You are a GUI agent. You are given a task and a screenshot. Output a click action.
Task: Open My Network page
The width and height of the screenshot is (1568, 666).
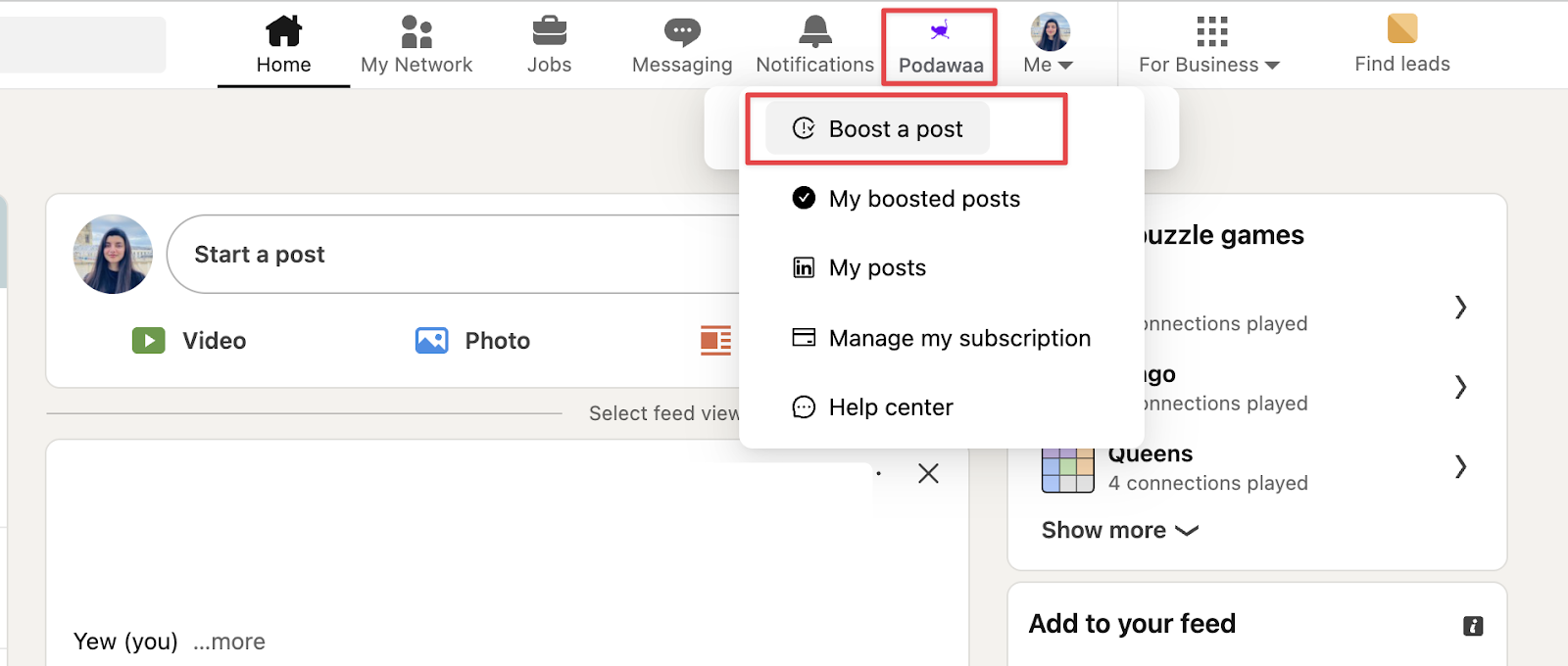pyautogui.click(x=416, y=45)
